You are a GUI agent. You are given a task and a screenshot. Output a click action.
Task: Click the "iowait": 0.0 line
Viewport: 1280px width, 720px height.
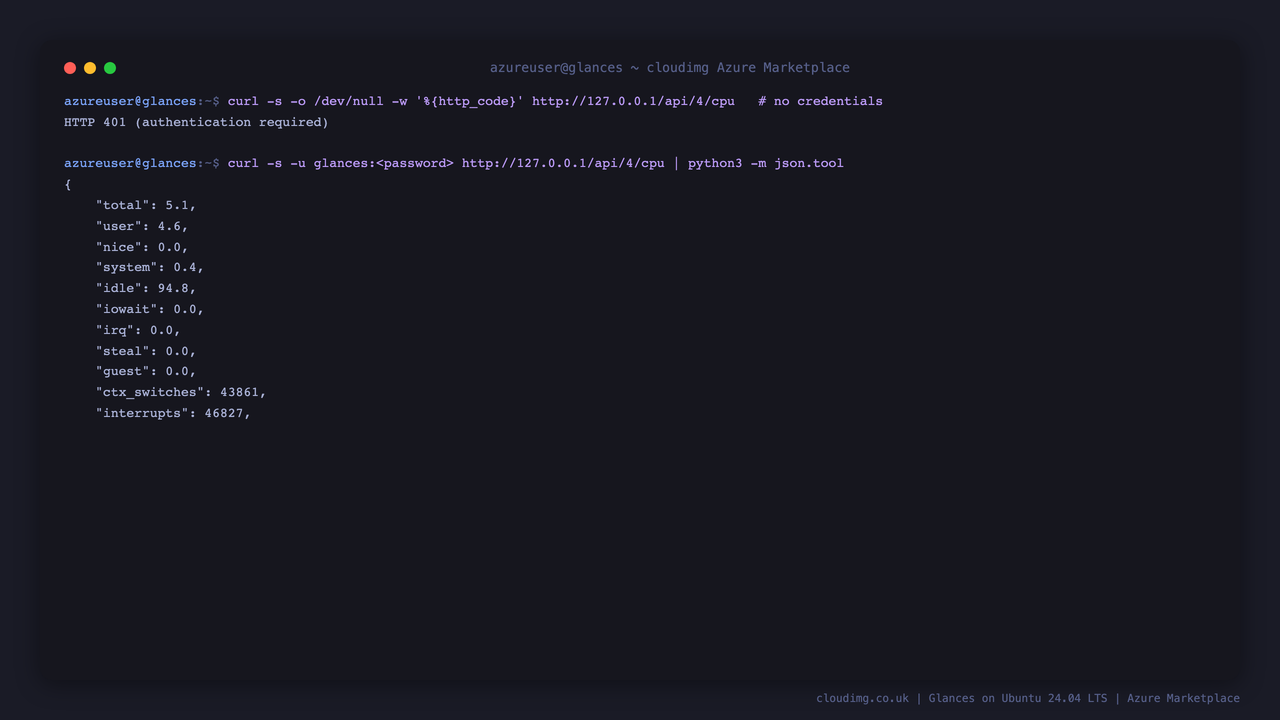coord(150,309)
